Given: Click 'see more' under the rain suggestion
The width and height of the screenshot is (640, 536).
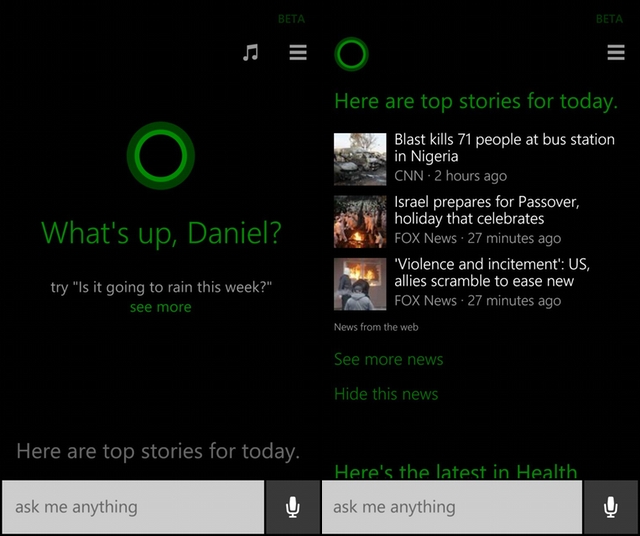Looking at the screenshot, I should point(160,307).
